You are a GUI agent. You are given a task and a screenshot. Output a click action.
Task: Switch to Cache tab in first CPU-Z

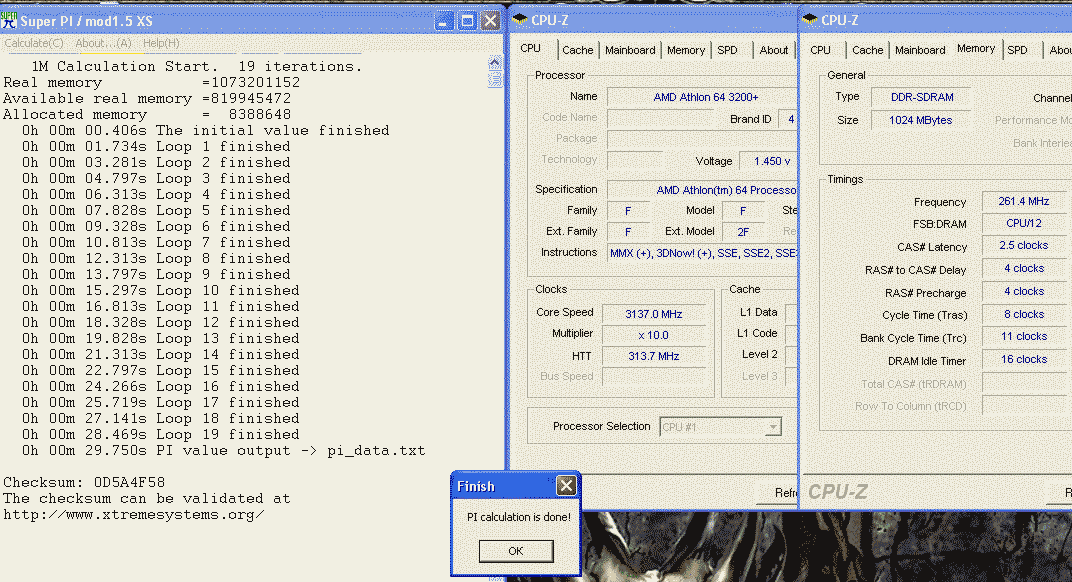click(x=578, y=50)
